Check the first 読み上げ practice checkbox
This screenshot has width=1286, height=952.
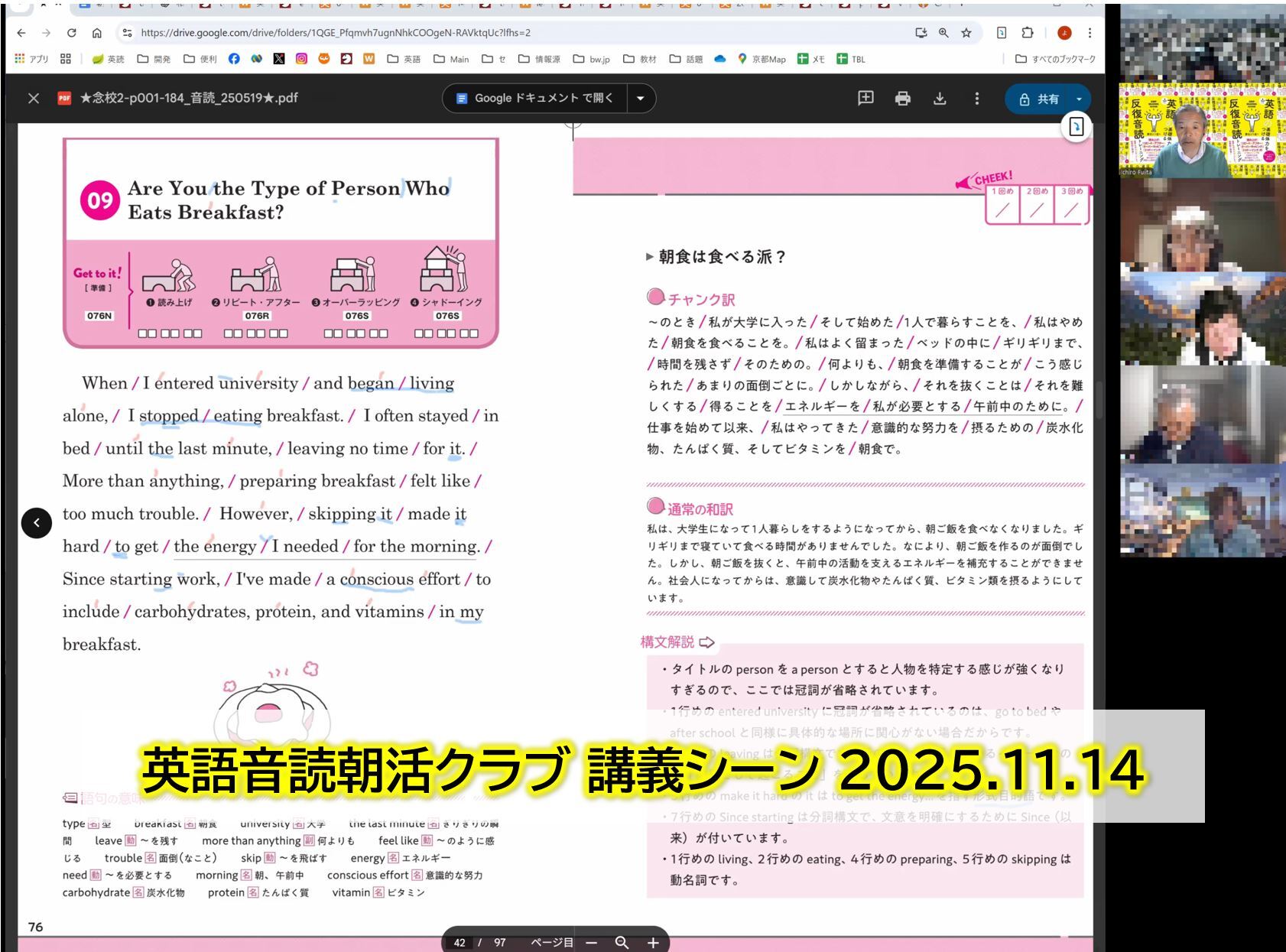click(x=143, y=333)
